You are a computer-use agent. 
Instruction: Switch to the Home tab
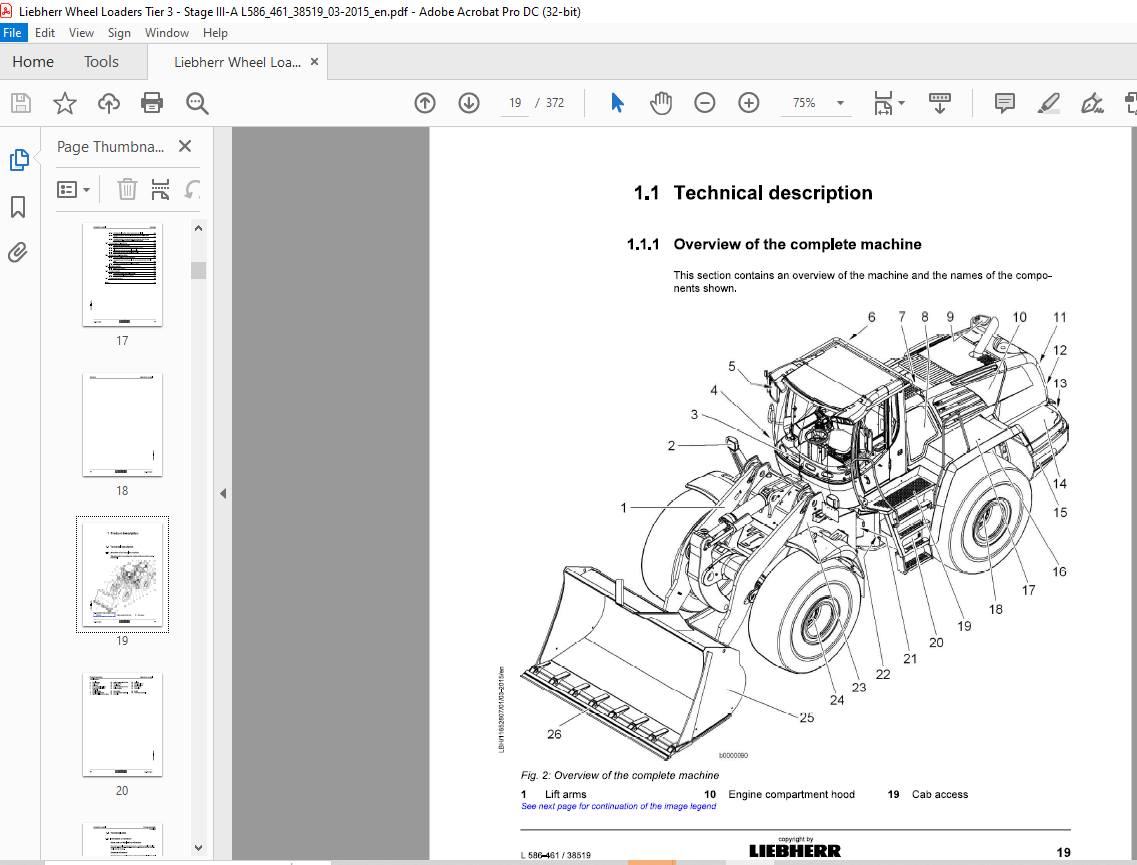pos(33,62)
